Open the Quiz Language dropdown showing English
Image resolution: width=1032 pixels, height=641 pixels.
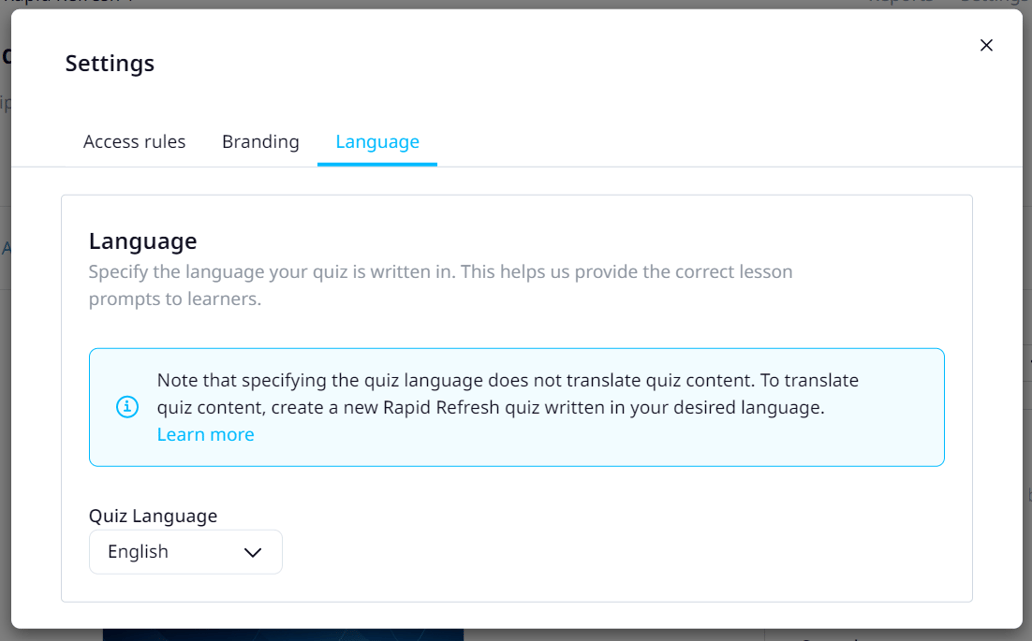click(x=185, y=551)
